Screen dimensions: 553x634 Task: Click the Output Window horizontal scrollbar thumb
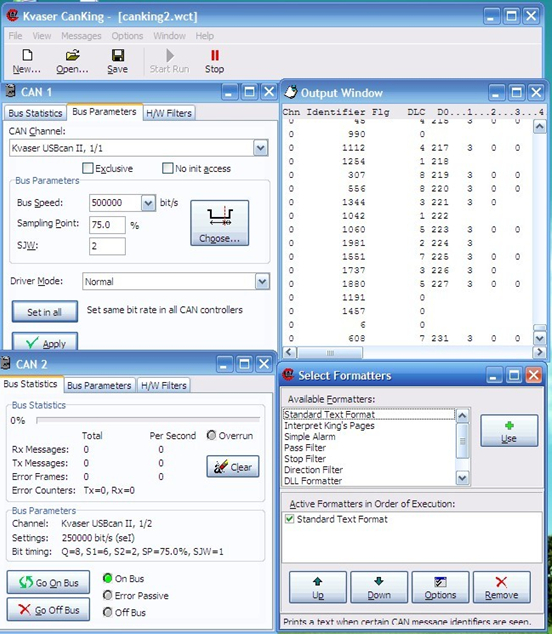coord(330,353)
